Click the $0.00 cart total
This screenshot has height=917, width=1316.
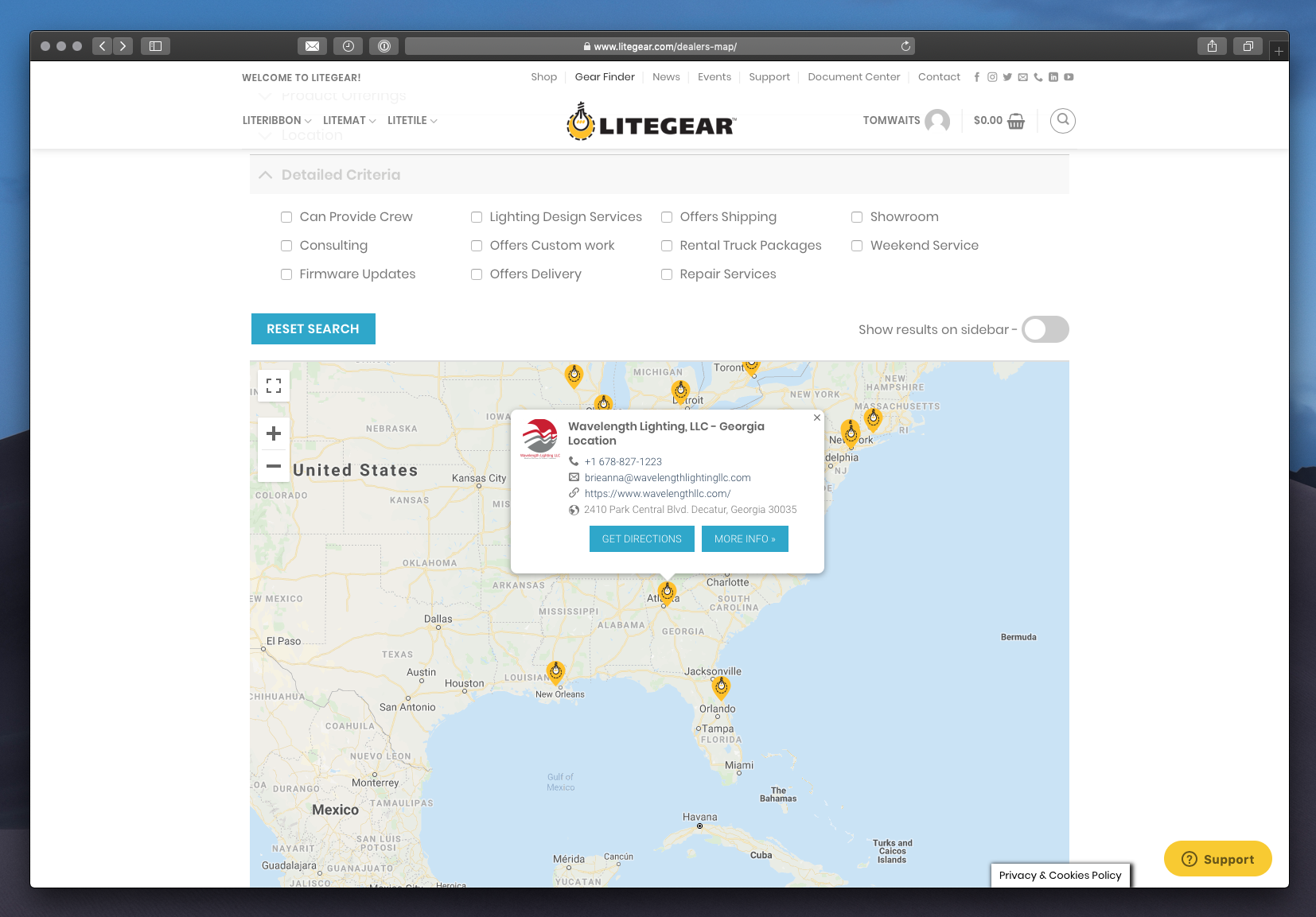coord(988,121)
